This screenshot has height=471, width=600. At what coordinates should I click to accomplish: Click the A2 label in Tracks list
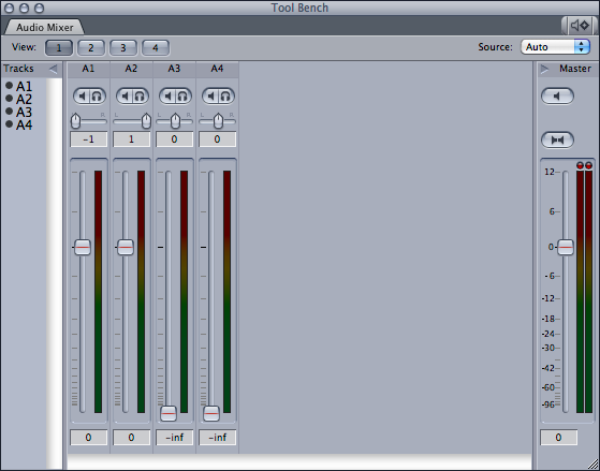click(24, 99)
